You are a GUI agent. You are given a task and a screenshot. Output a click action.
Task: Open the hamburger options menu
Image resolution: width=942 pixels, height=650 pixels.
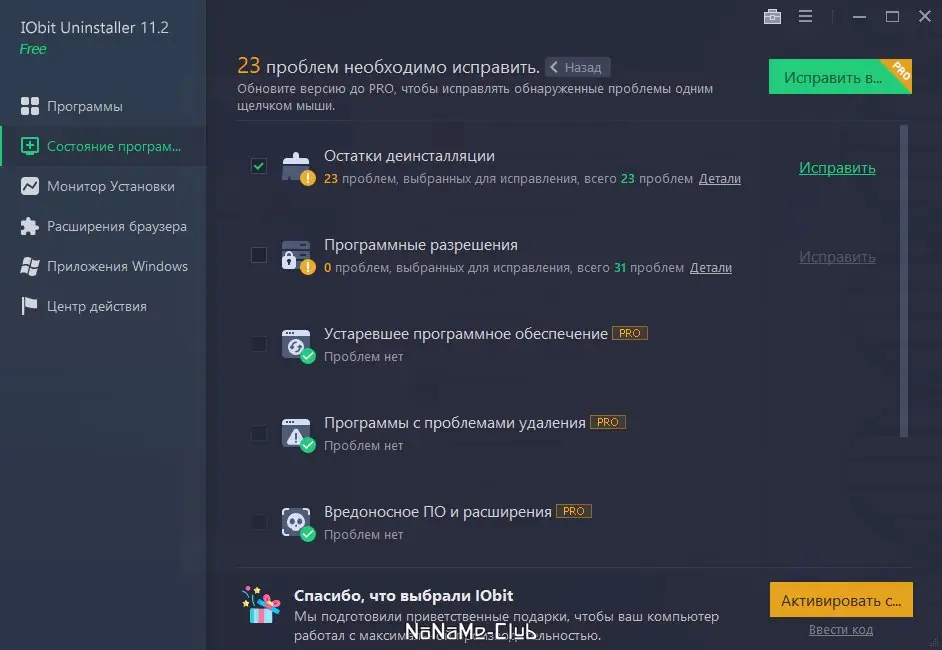click(805, 16)
